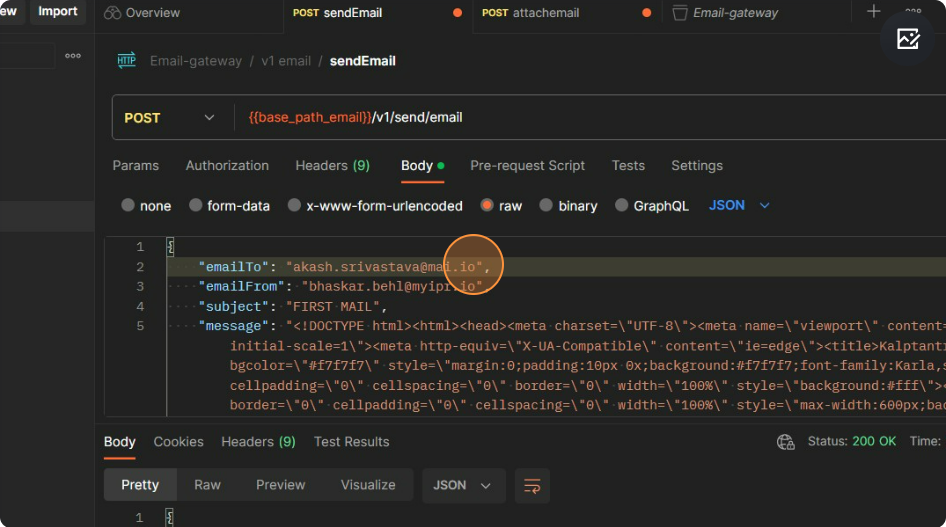Screen dimensions: 946x527
Task: Click the HTTP icon beside the Email-gateway breadcrumb
Action: click(x=127, y=61)
